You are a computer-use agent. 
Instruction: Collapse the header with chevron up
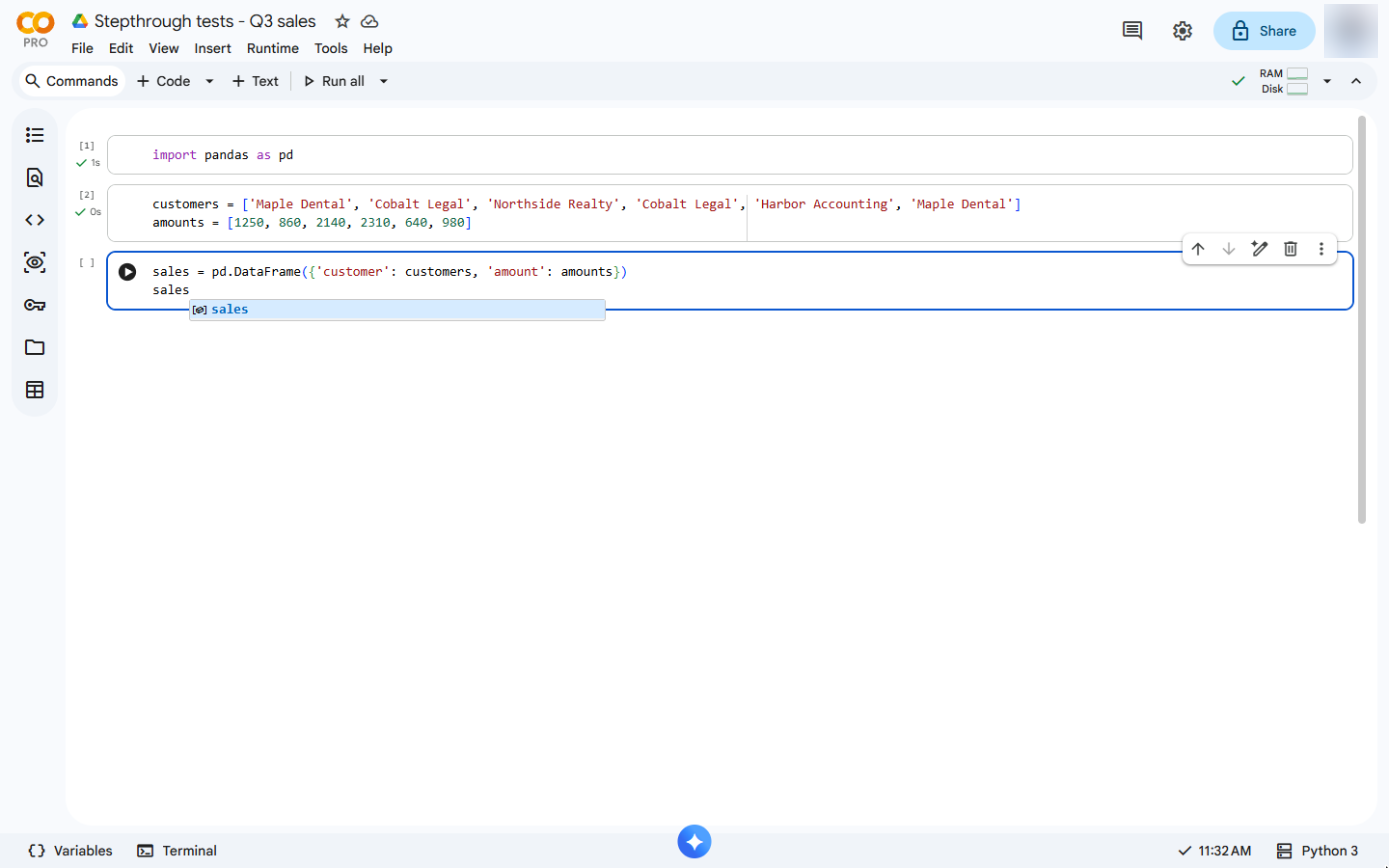[1356, 81]
